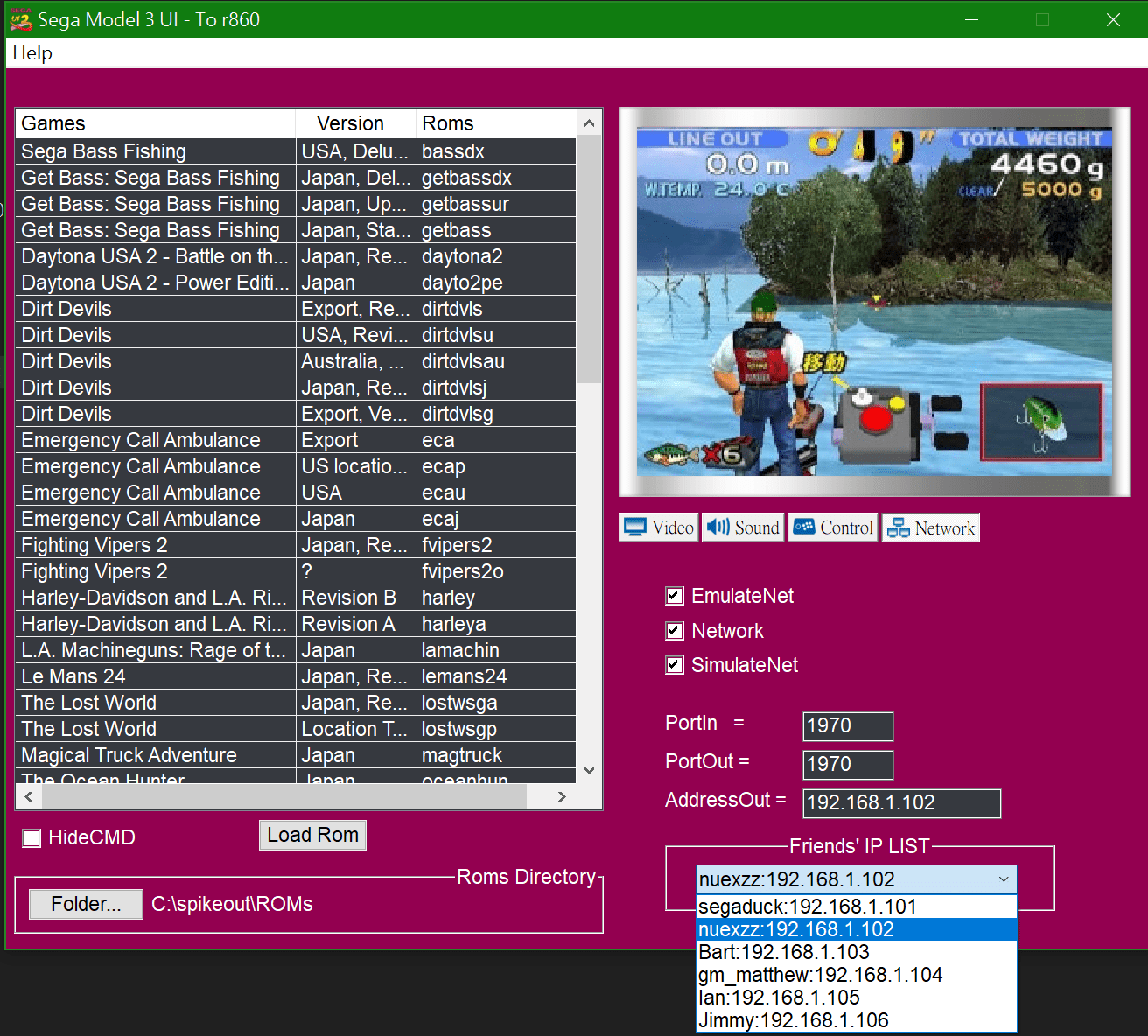Uncheck the Network checkbox

click(x=675, y=631)
